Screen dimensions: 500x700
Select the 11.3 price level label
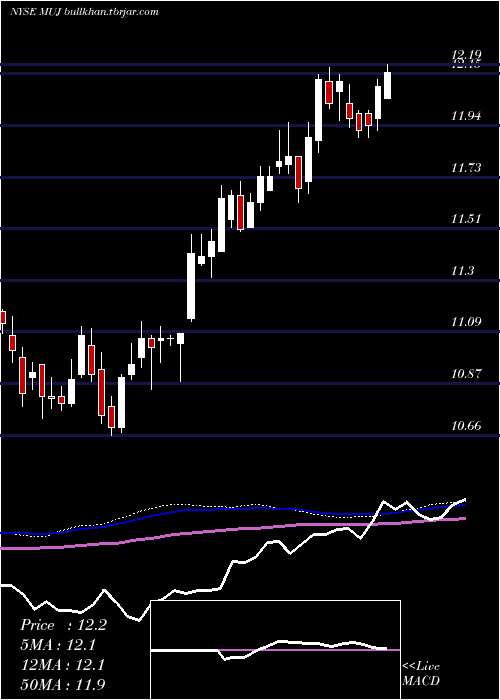pyautogui.click(x=462, y=271)
